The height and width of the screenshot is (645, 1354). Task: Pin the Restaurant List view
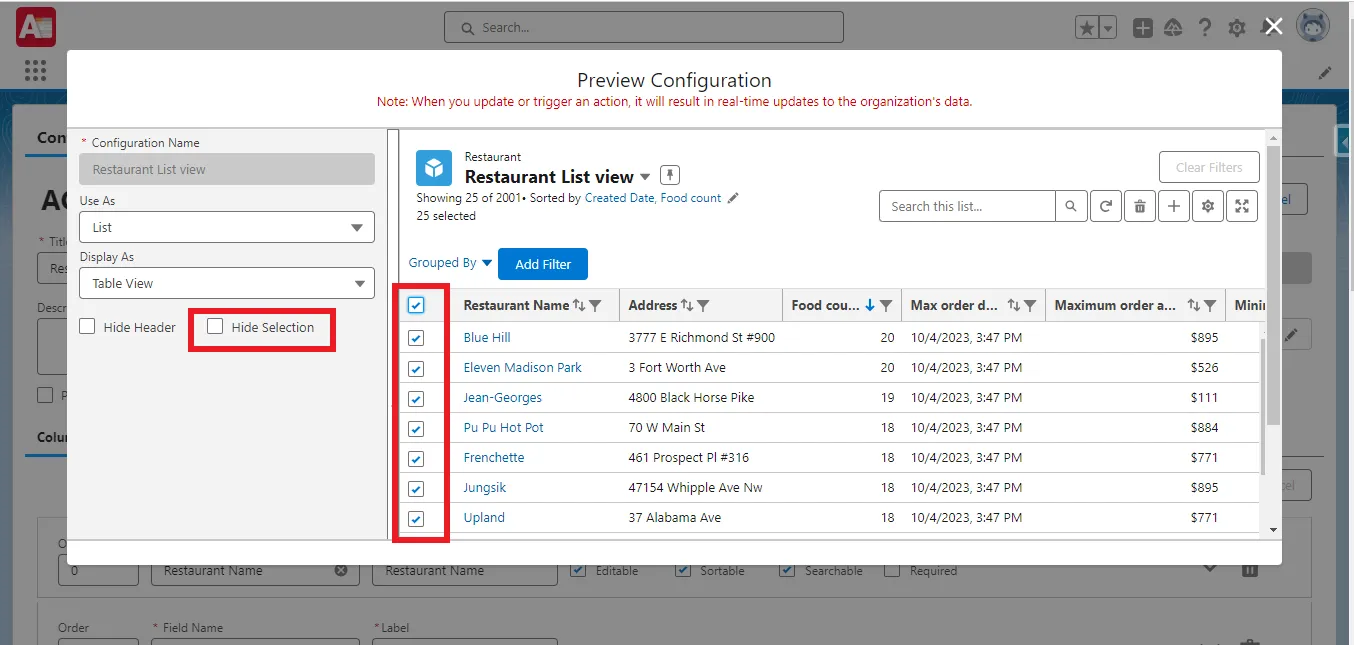(x=670, y=174)
